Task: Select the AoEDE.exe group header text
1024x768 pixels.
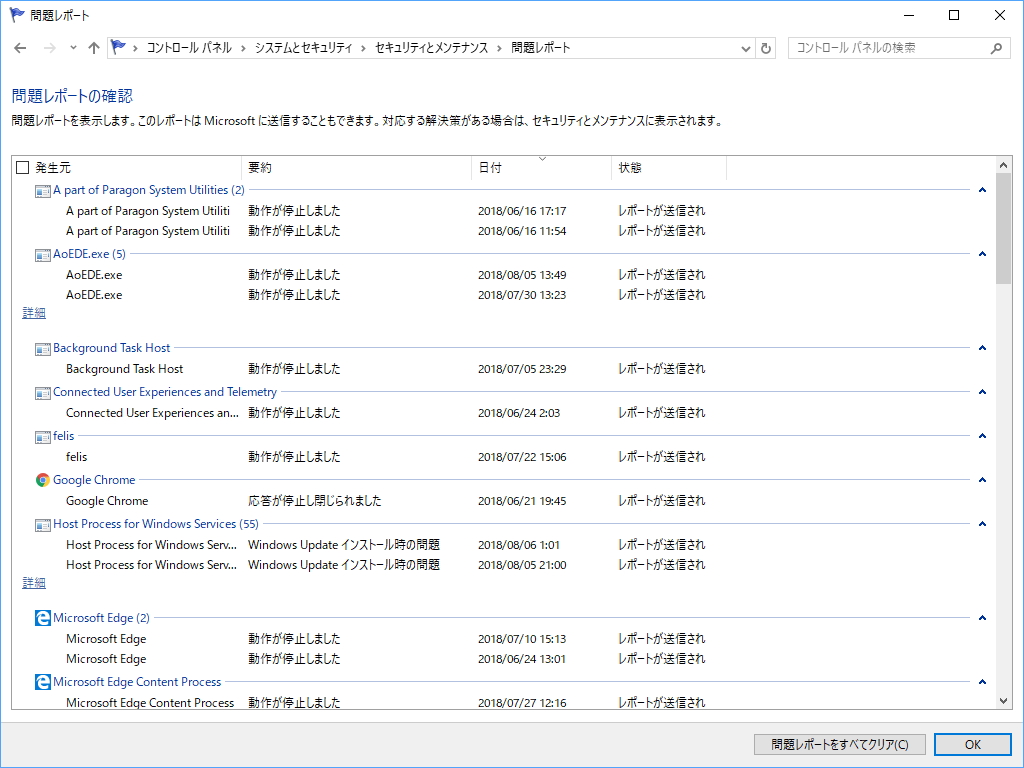Action: click(x=89, y=254)
